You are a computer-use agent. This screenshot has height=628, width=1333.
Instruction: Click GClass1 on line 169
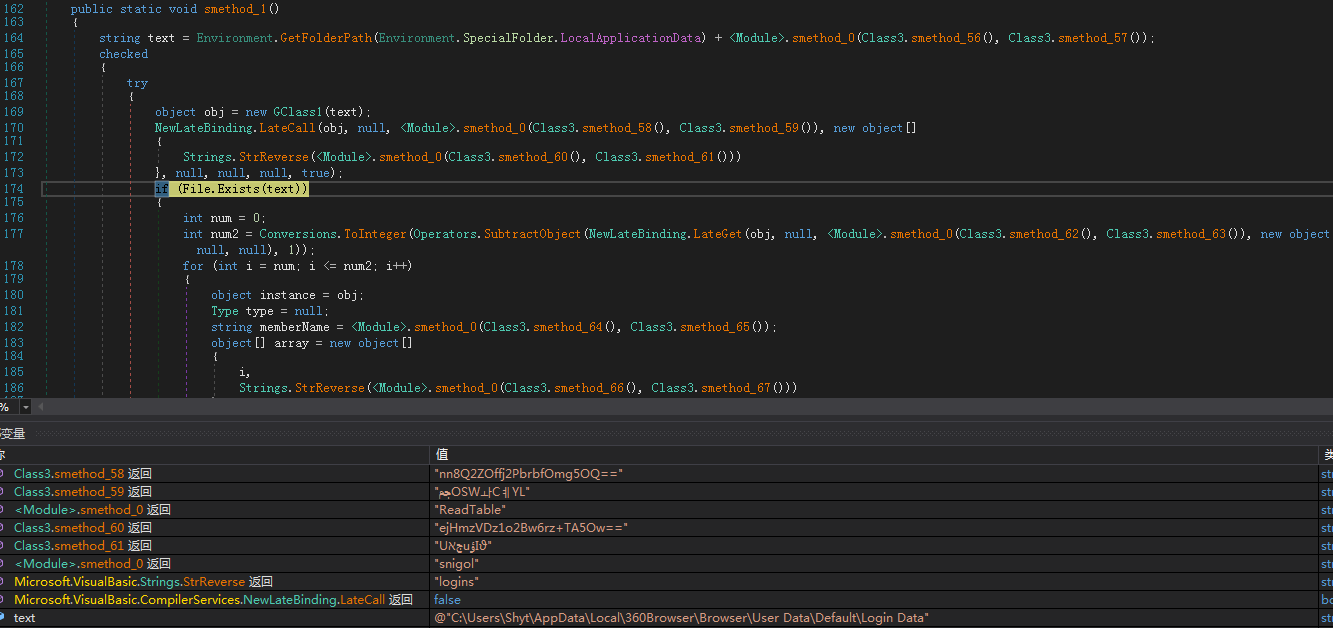pos(300,112)
